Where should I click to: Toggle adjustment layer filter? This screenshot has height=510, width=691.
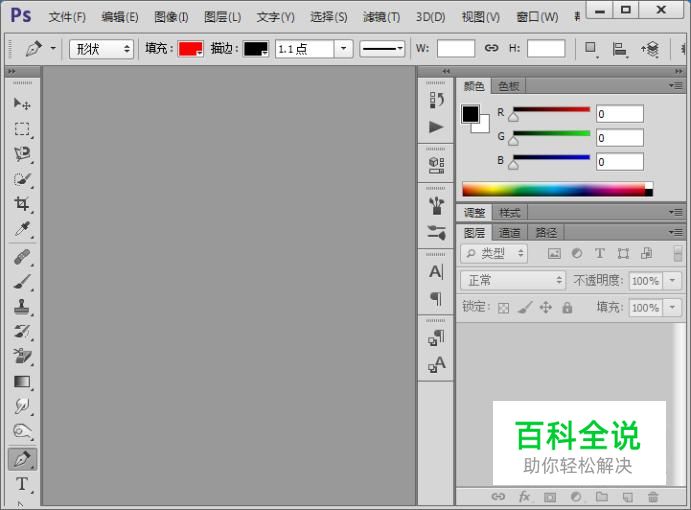tap(577, 253)
